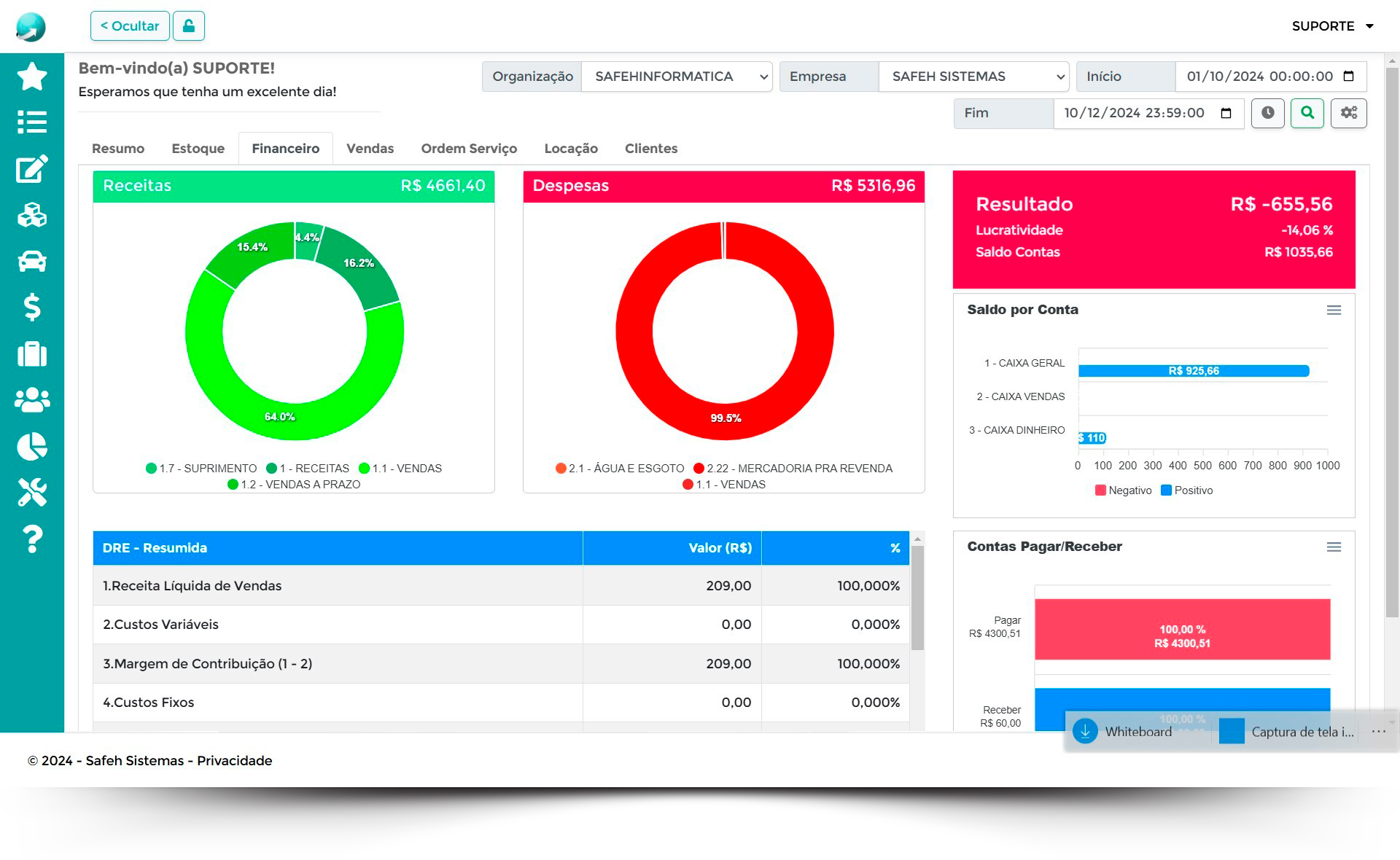Click the padlock lock button

(189, 26)
